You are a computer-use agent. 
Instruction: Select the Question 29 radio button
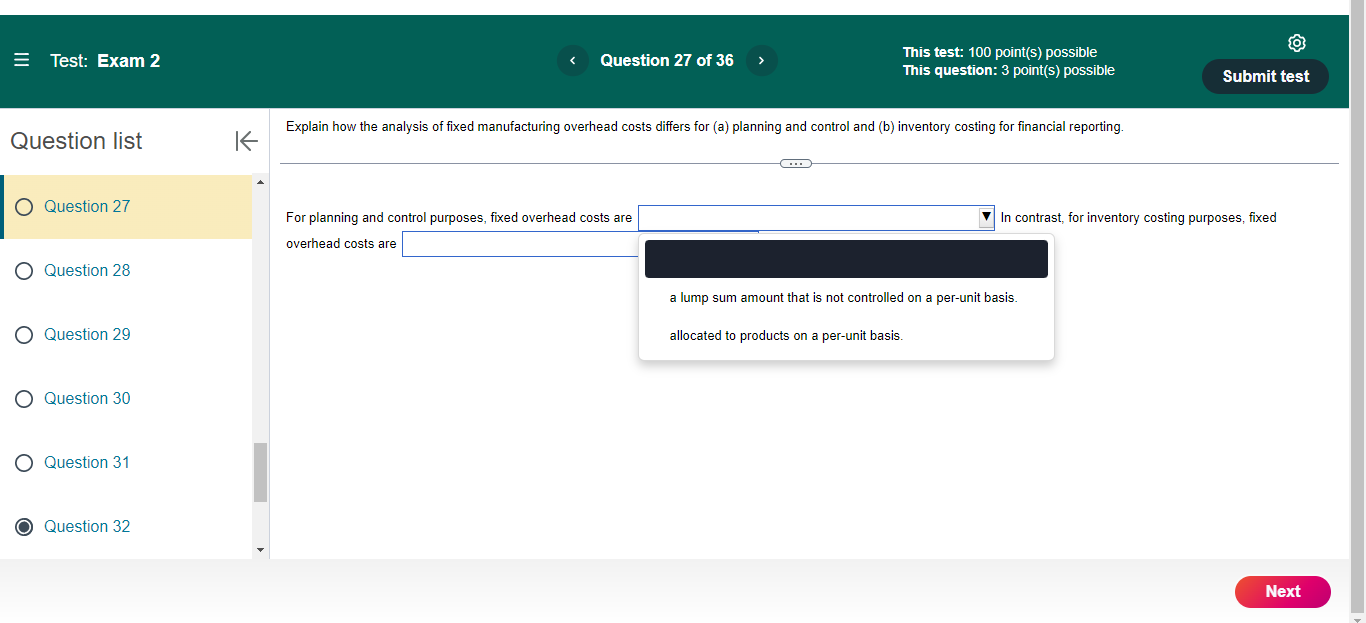(23, 334)
